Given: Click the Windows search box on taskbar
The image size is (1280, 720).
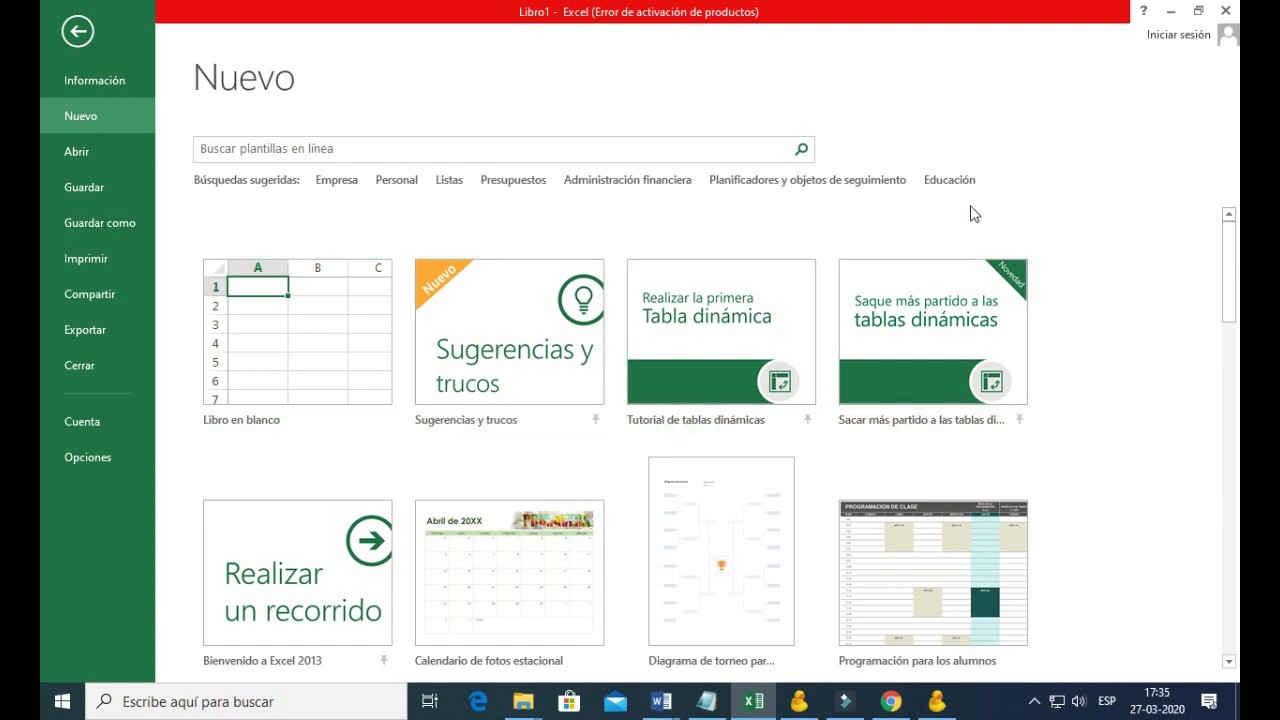Looking at the screenshot, I should coord(246,701).
